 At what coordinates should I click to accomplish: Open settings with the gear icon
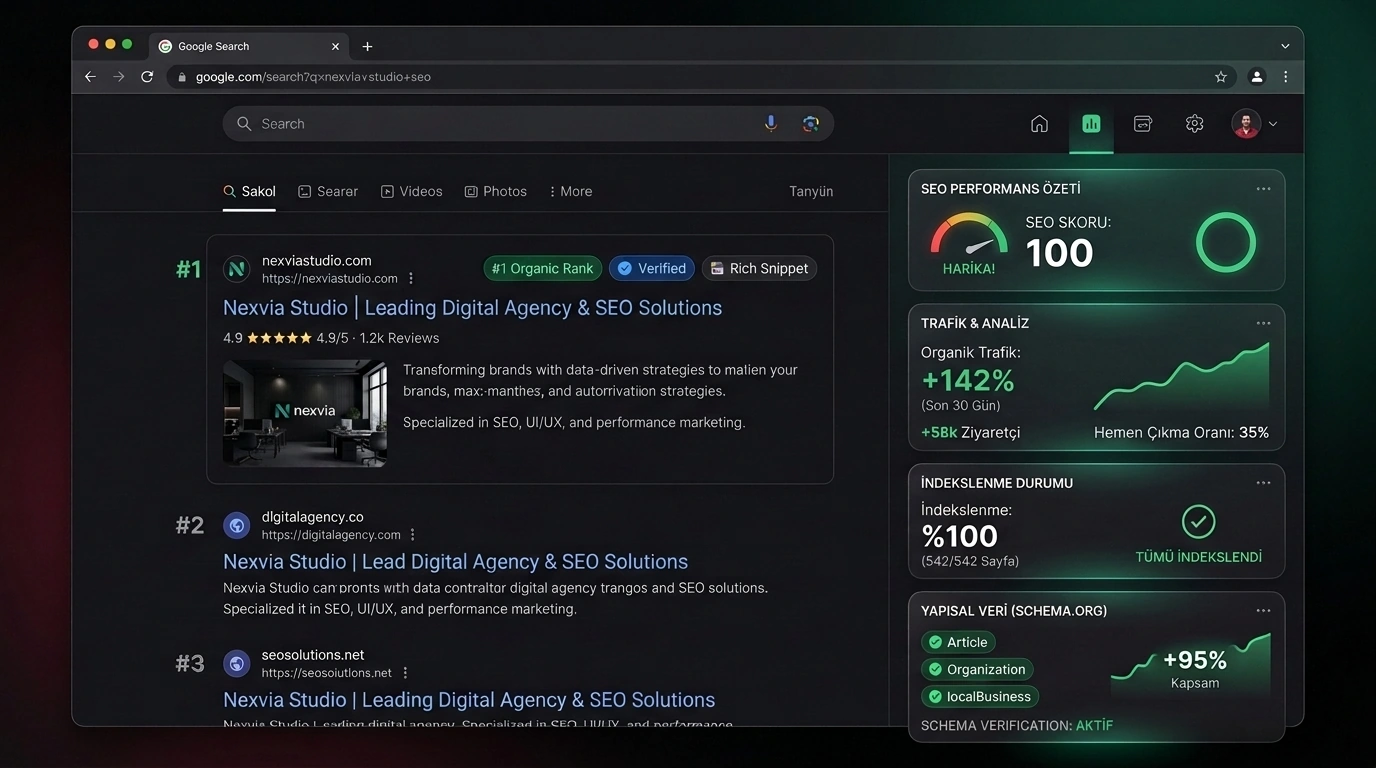click(x=1194, y=124)
